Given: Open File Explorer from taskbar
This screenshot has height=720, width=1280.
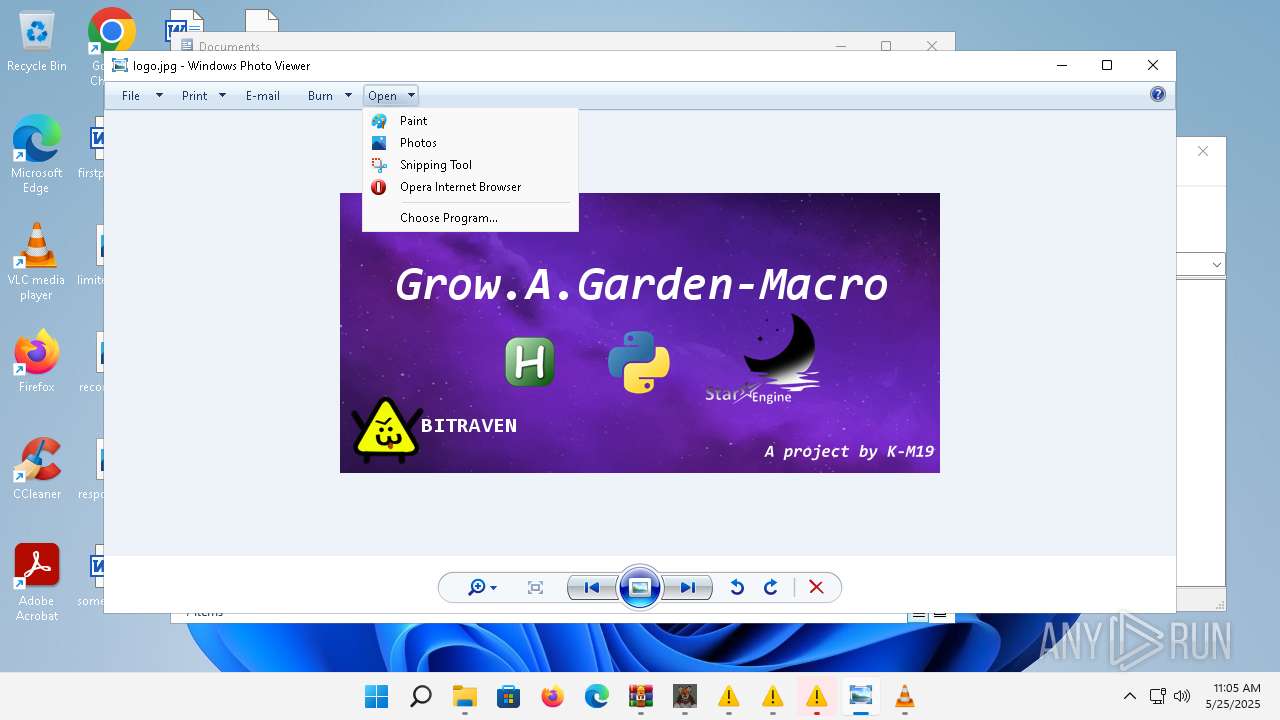Looking at the screenshot, I should tap(465, 697).
